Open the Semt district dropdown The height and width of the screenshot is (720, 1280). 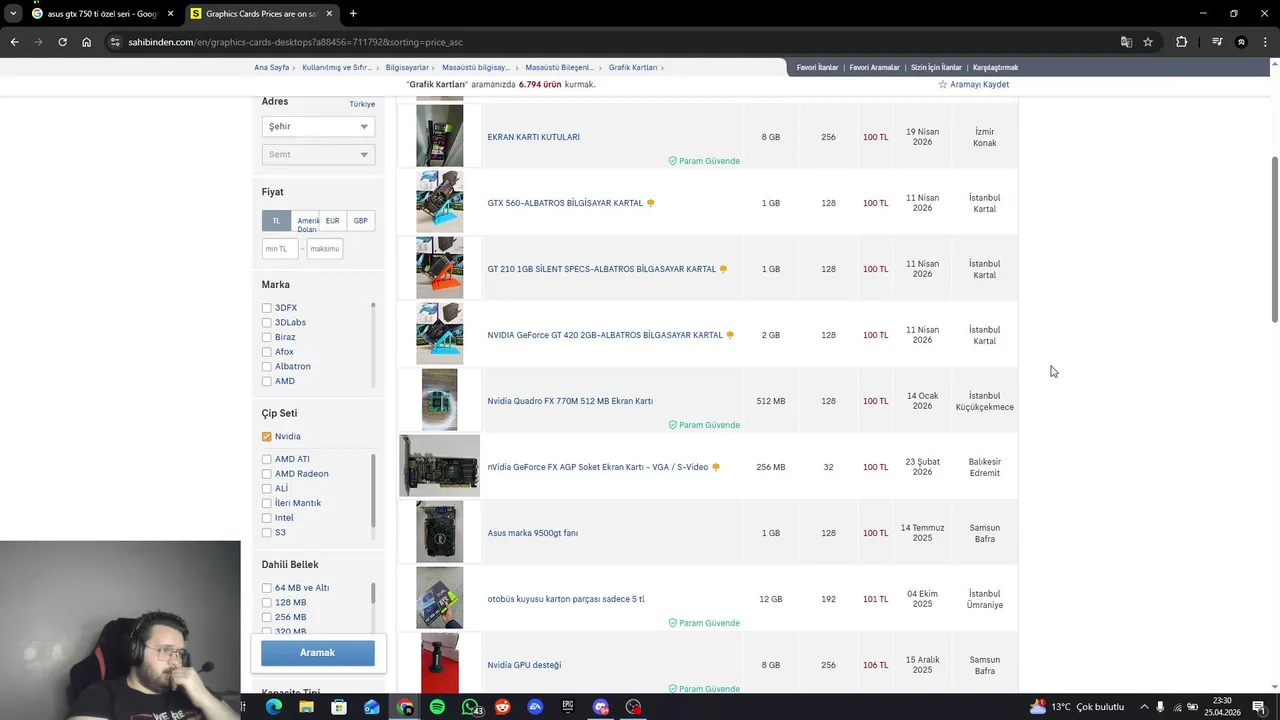pyautogui.click(x=318, y=154)
